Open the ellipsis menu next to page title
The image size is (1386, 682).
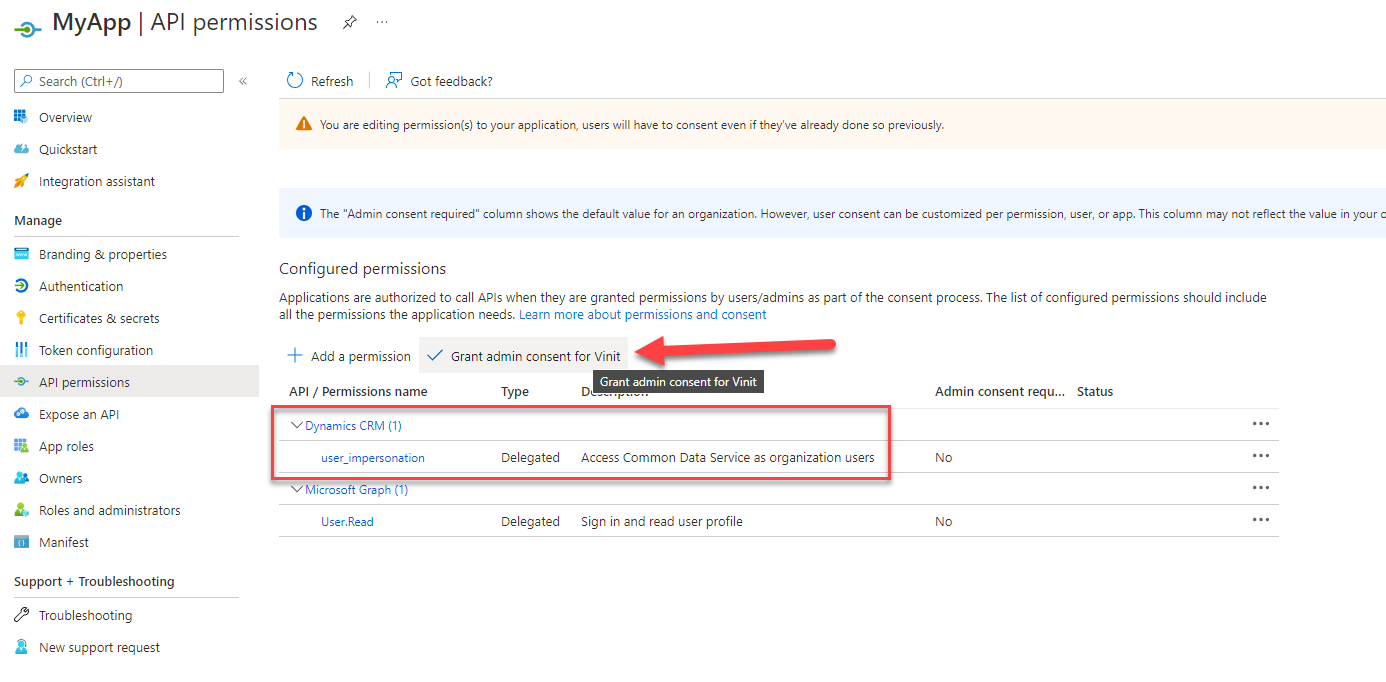coord(382,22)
